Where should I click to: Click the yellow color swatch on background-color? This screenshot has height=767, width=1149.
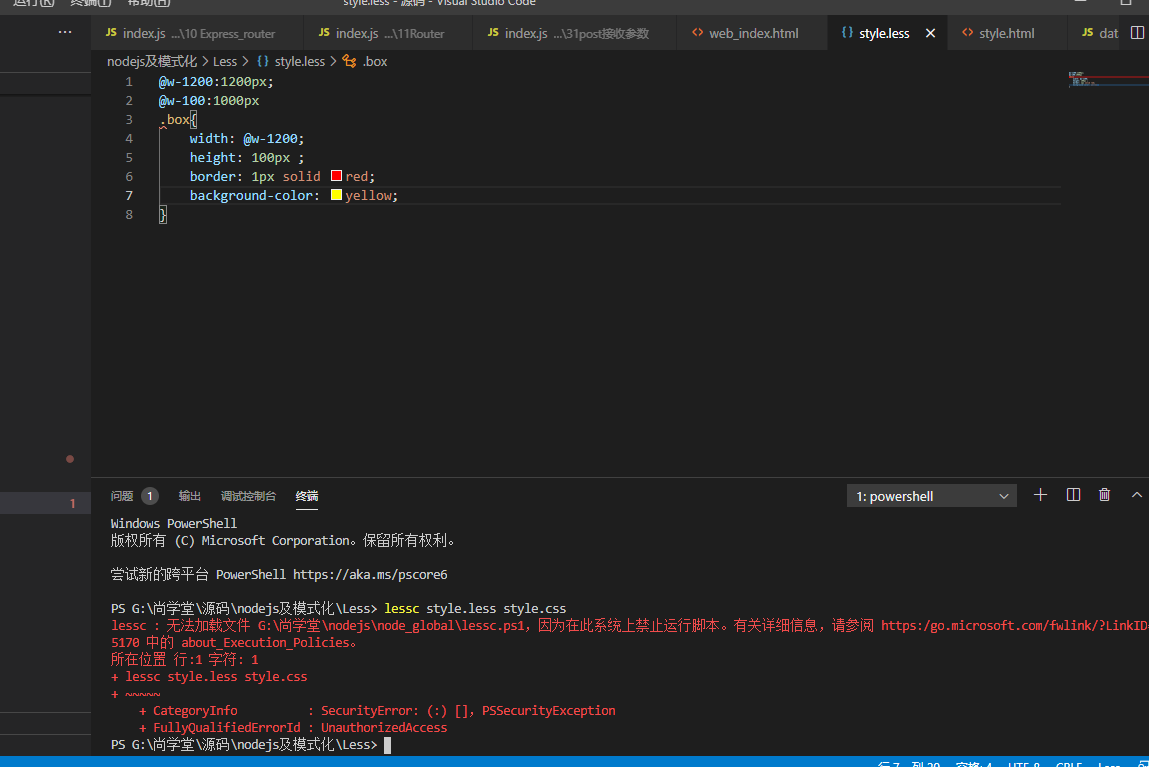336,195
